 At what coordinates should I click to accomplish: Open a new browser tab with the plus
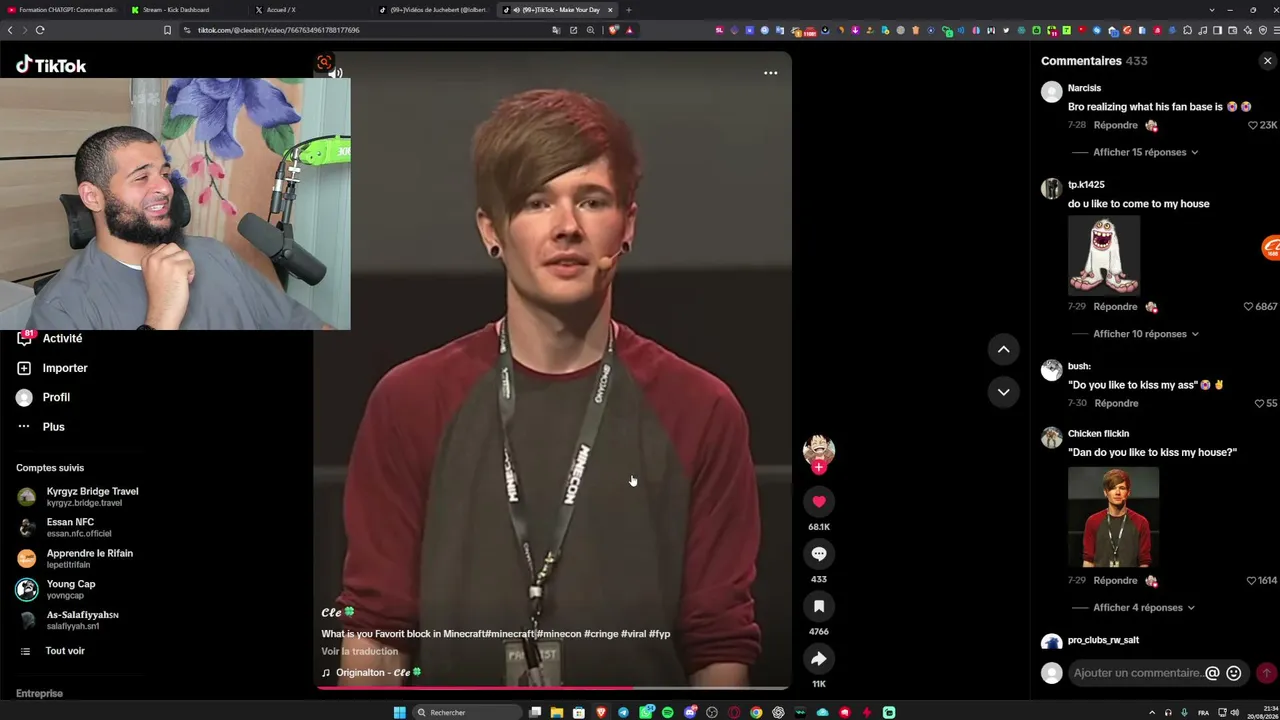pos(628,10)
